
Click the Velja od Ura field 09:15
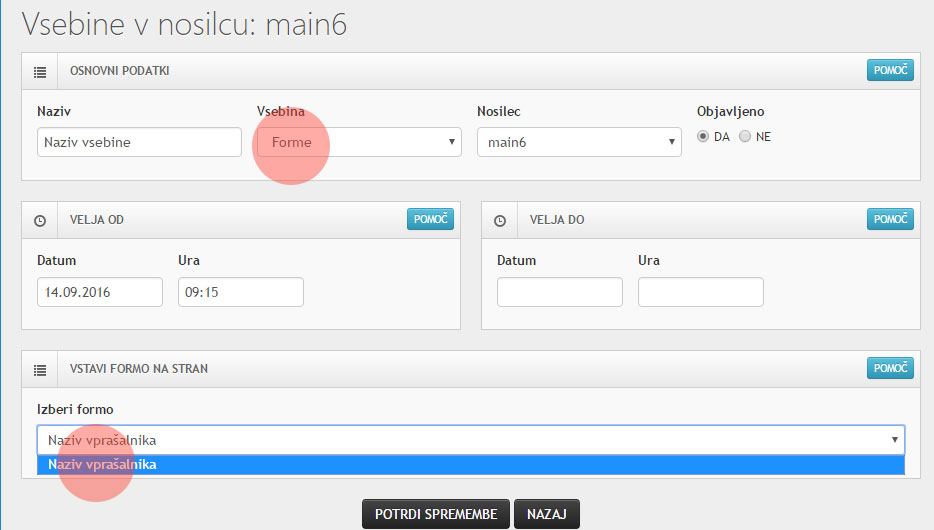pyautogui.click(x=241, y=292)
